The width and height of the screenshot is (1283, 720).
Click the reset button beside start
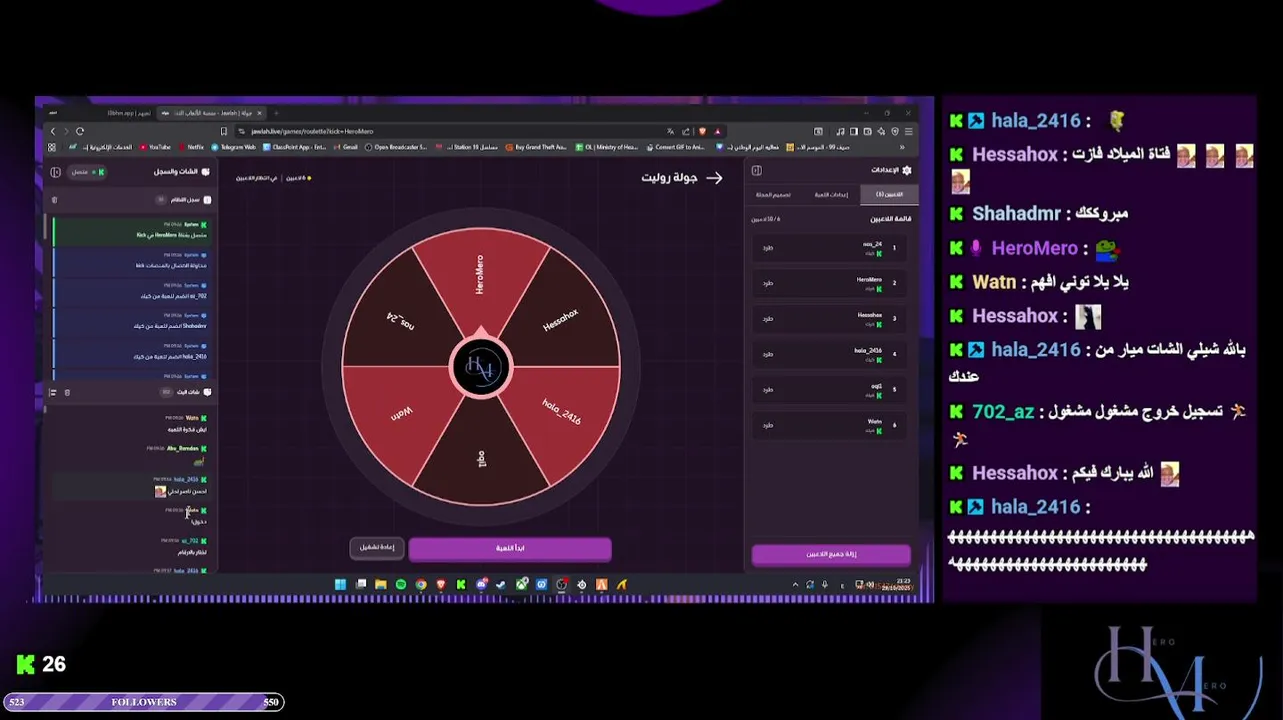377,548
